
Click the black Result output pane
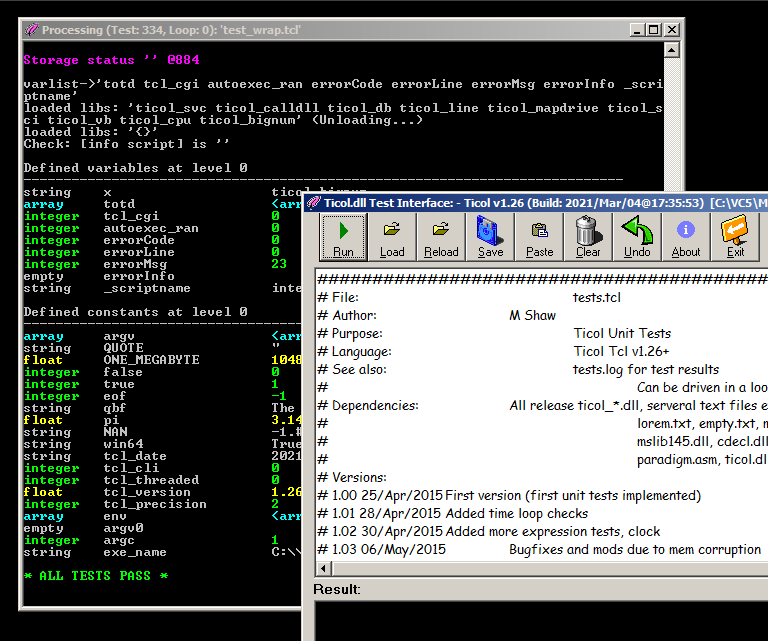tap(540, 620)
